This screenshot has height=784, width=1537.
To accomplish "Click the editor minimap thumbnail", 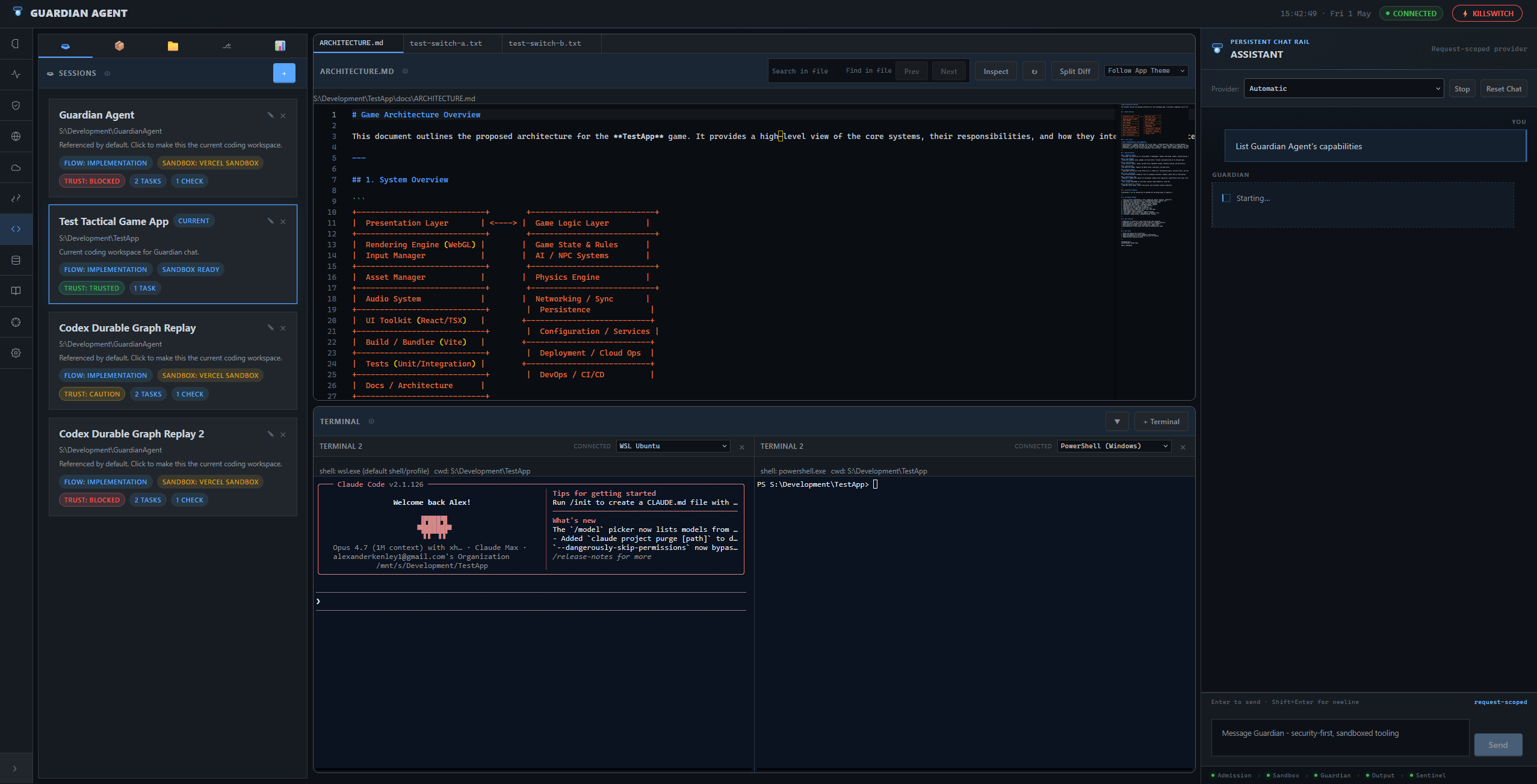I will coord(1154,176).
